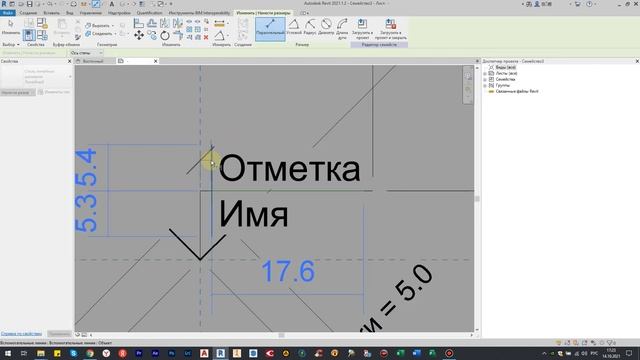The width and height of the screenshot is (640, 360).
Task: Click the 'Имя' label text in canvas
Action: pos(253,214)
